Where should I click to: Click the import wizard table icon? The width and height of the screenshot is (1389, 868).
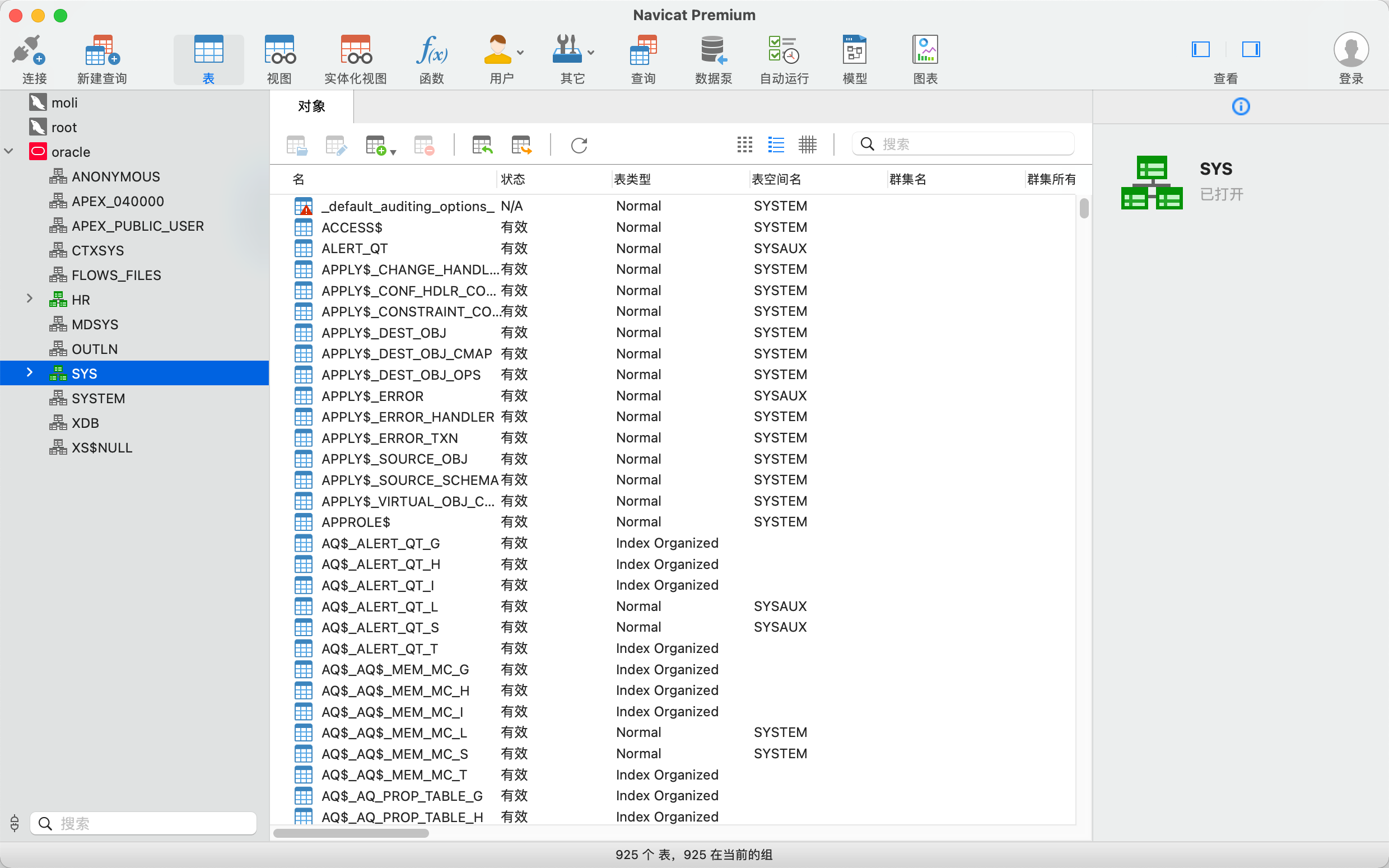482,145
